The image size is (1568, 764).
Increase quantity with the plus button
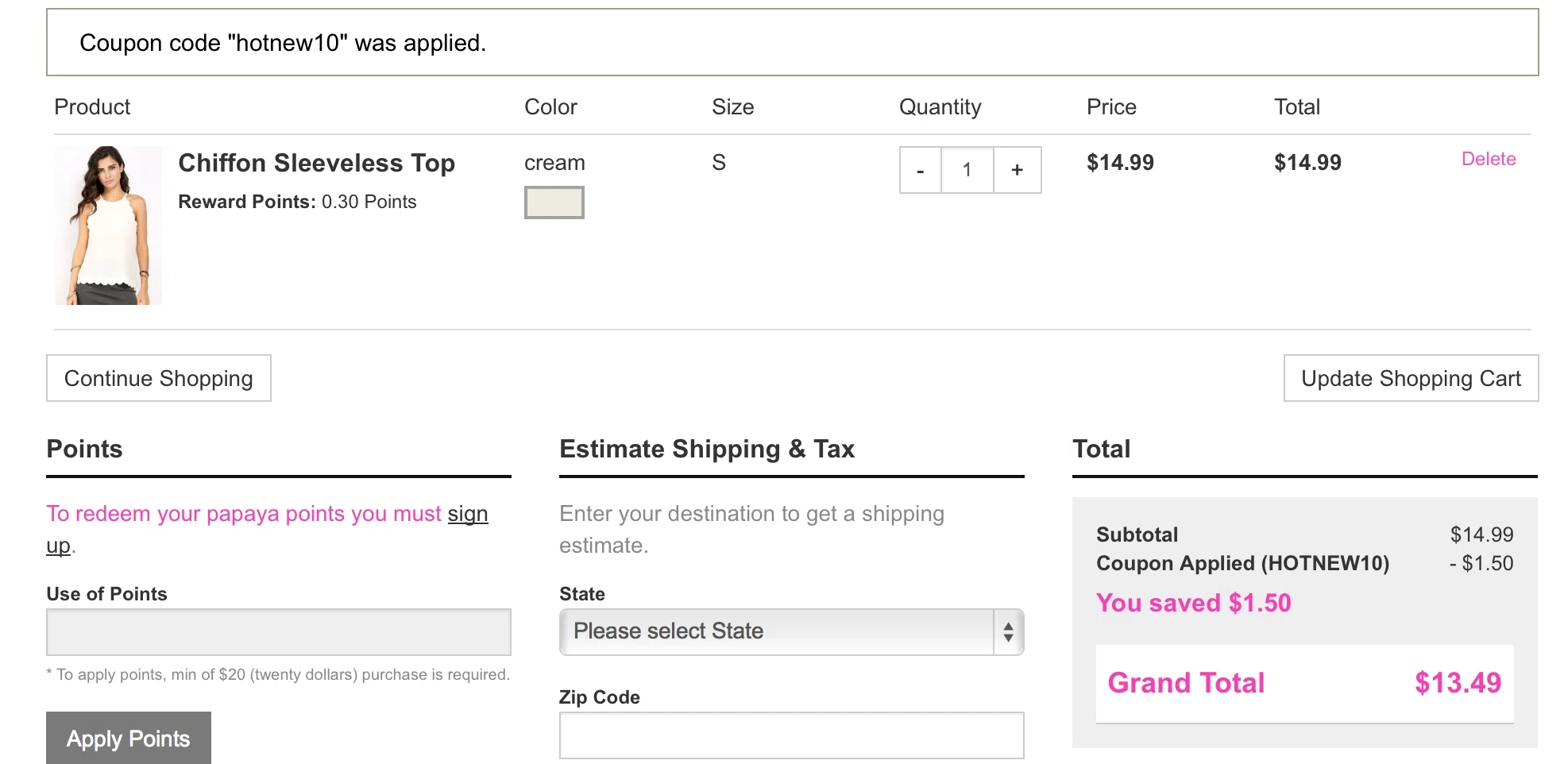1017,170
